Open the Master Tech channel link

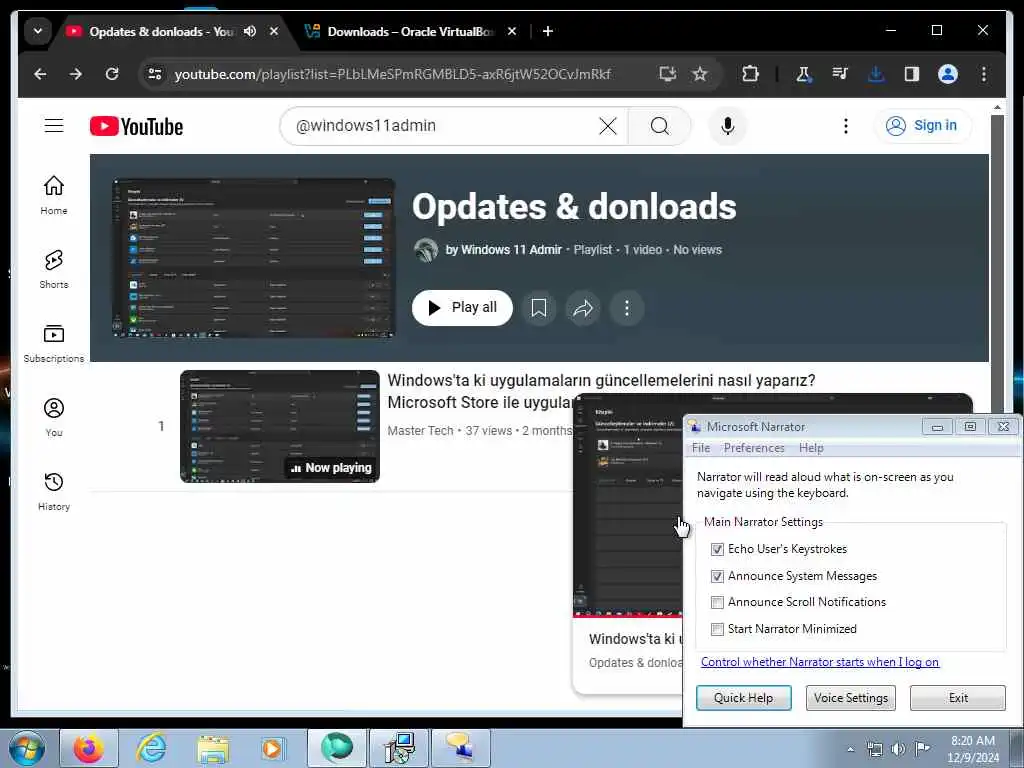420,430
